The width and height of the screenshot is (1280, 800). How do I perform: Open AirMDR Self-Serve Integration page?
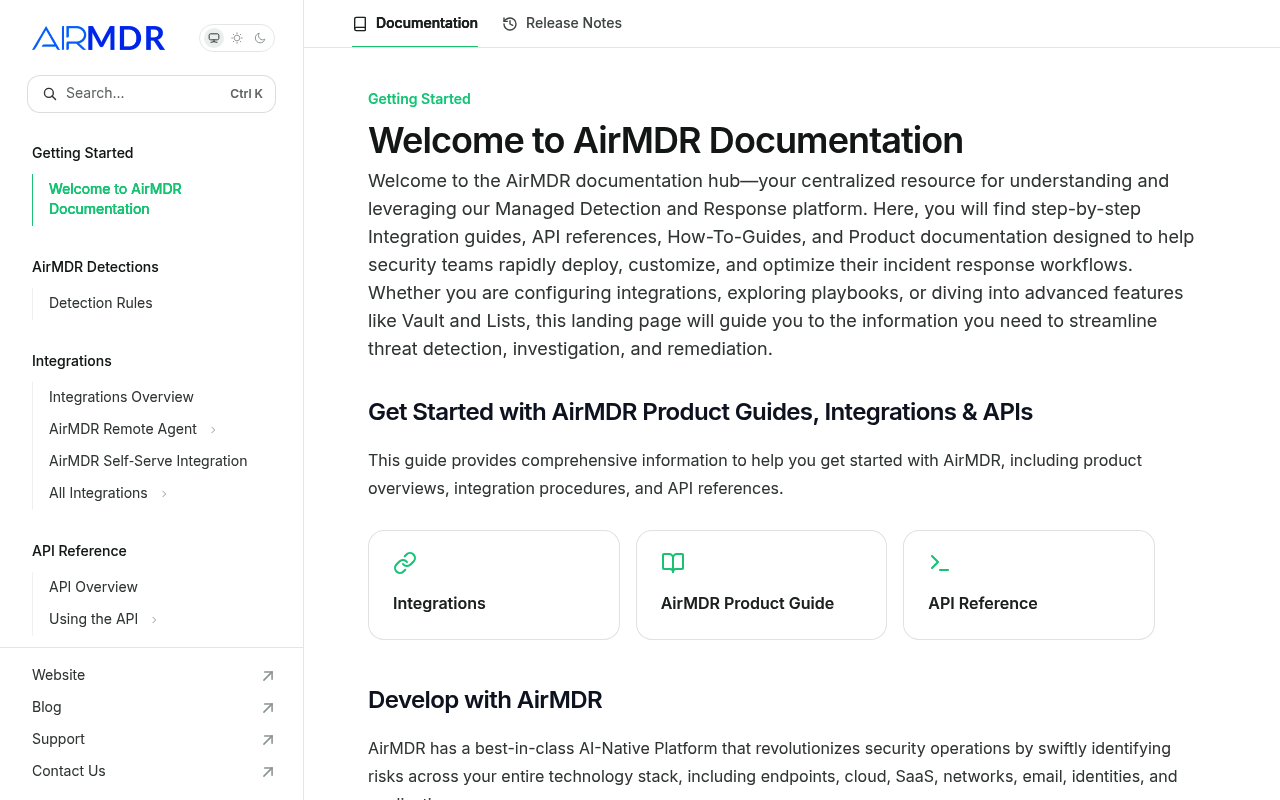[150, 461]
